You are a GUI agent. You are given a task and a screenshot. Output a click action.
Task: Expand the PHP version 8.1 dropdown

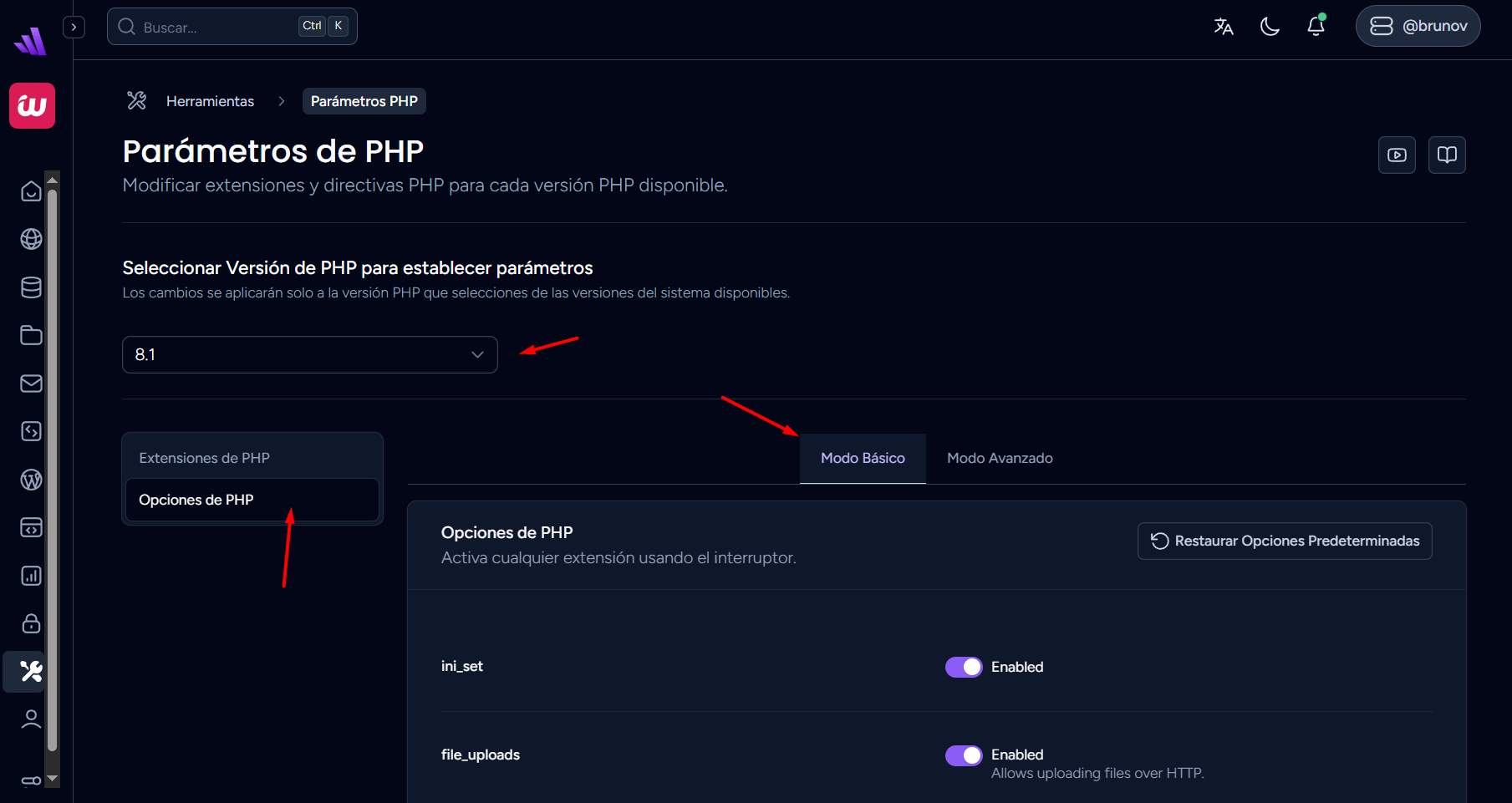tap(310, 354)
